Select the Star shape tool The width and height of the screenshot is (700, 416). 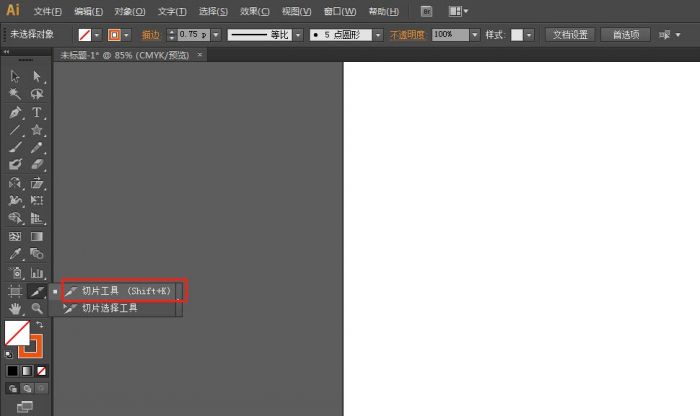[x=37, y=130]
